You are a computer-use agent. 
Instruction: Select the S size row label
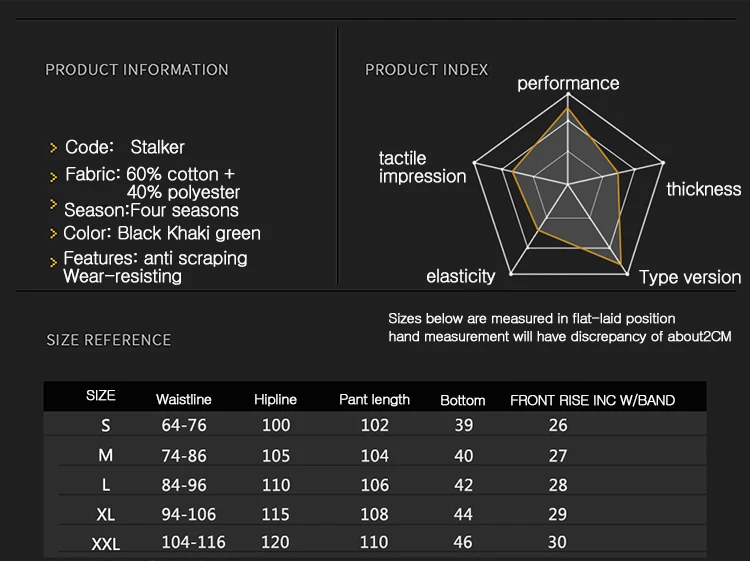[105, 425]
